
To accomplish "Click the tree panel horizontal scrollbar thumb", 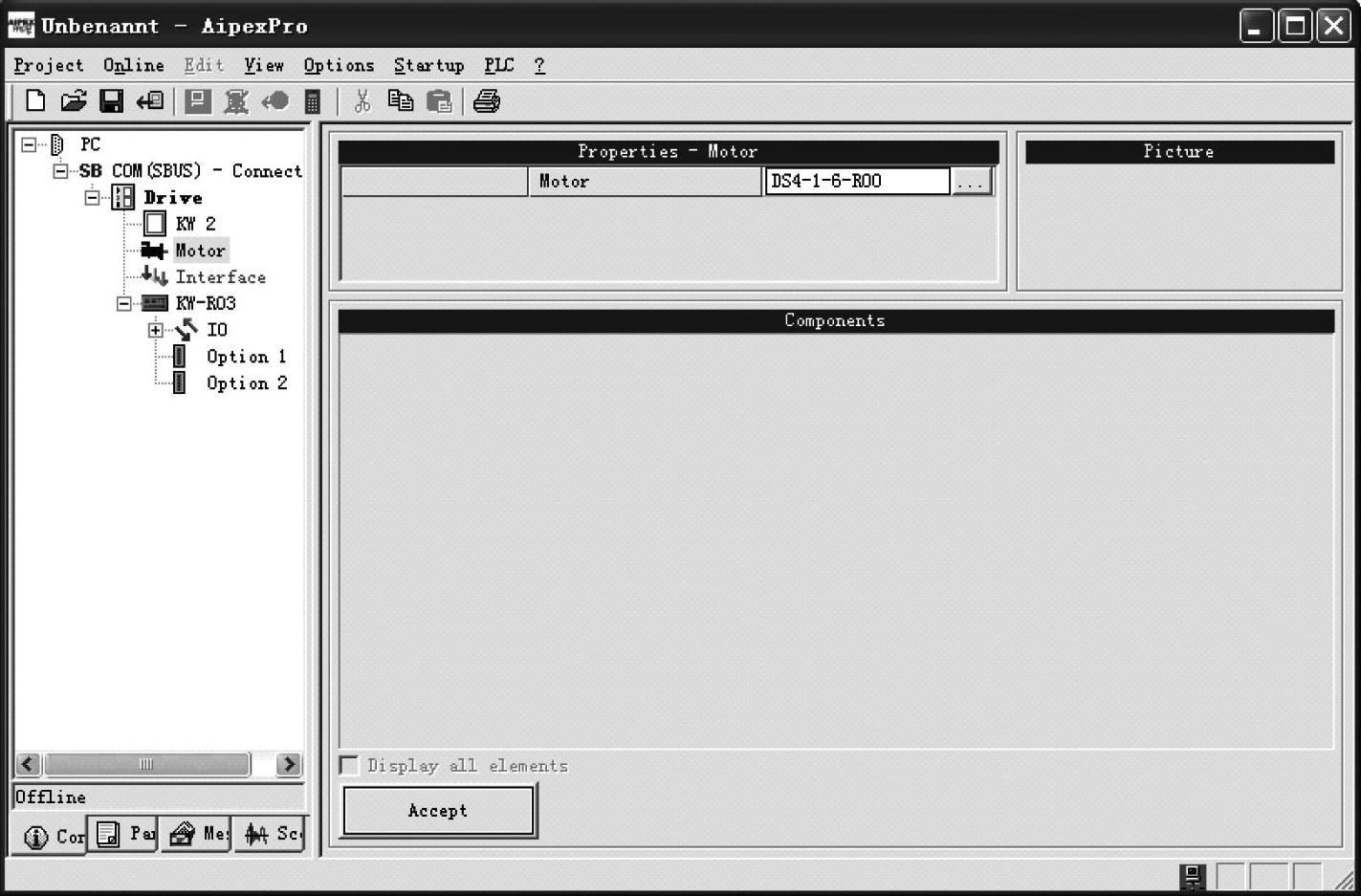I will click(146, 764).
